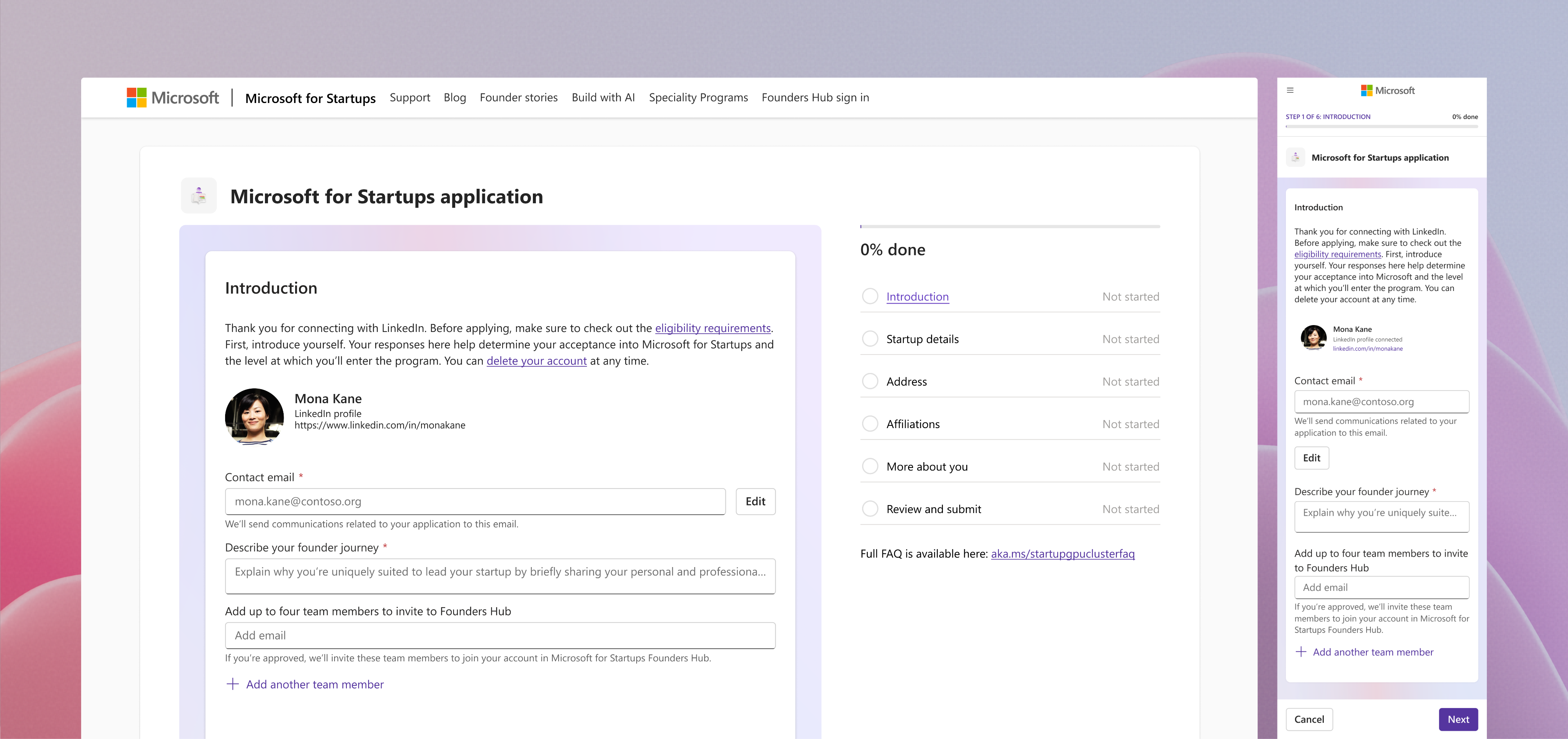This screenshot has width=1568, height=739.
Task: Select Build with AI nav item
Action: pos(603,97)
